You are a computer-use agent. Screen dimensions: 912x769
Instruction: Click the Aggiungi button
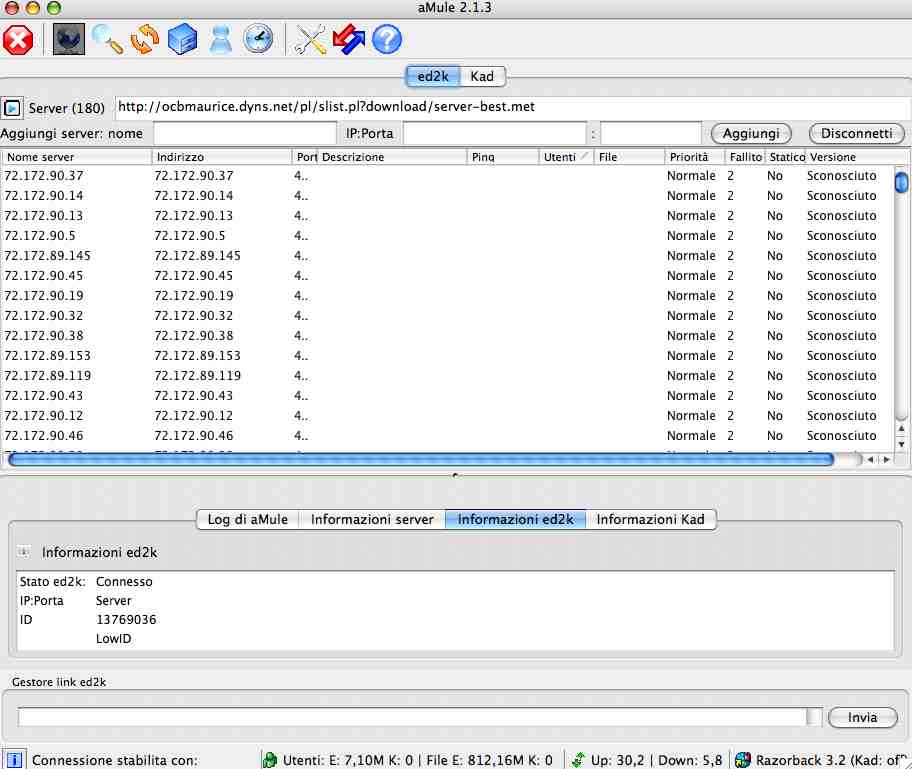pos(751,133)
